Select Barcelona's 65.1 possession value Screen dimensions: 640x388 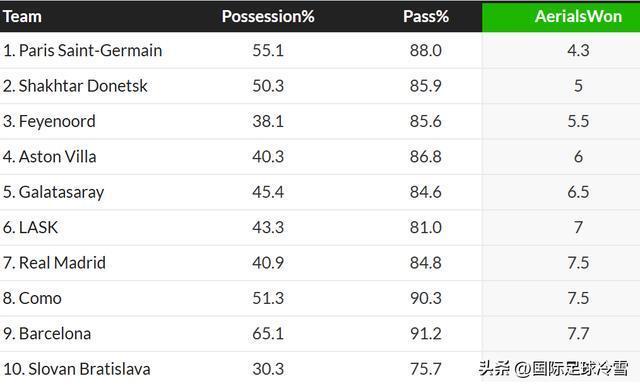(x=268, y=334)
